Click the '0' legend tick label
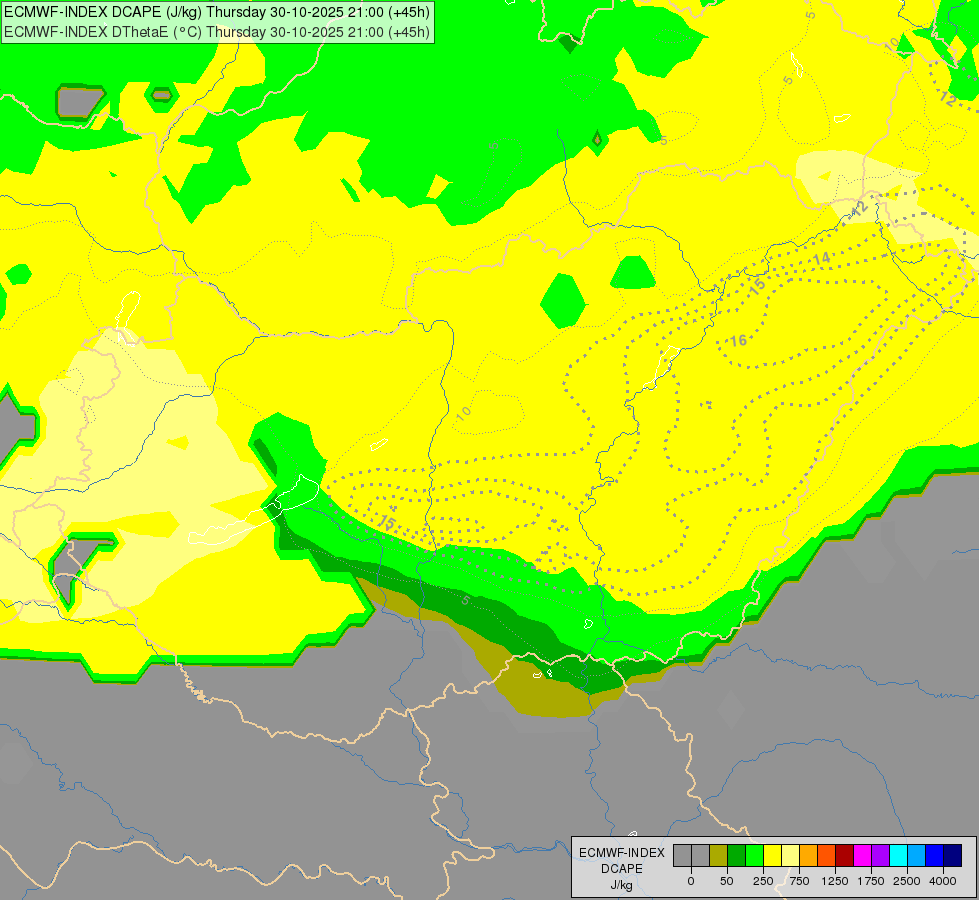Viewport: 979px width, 900px height. 691,881
